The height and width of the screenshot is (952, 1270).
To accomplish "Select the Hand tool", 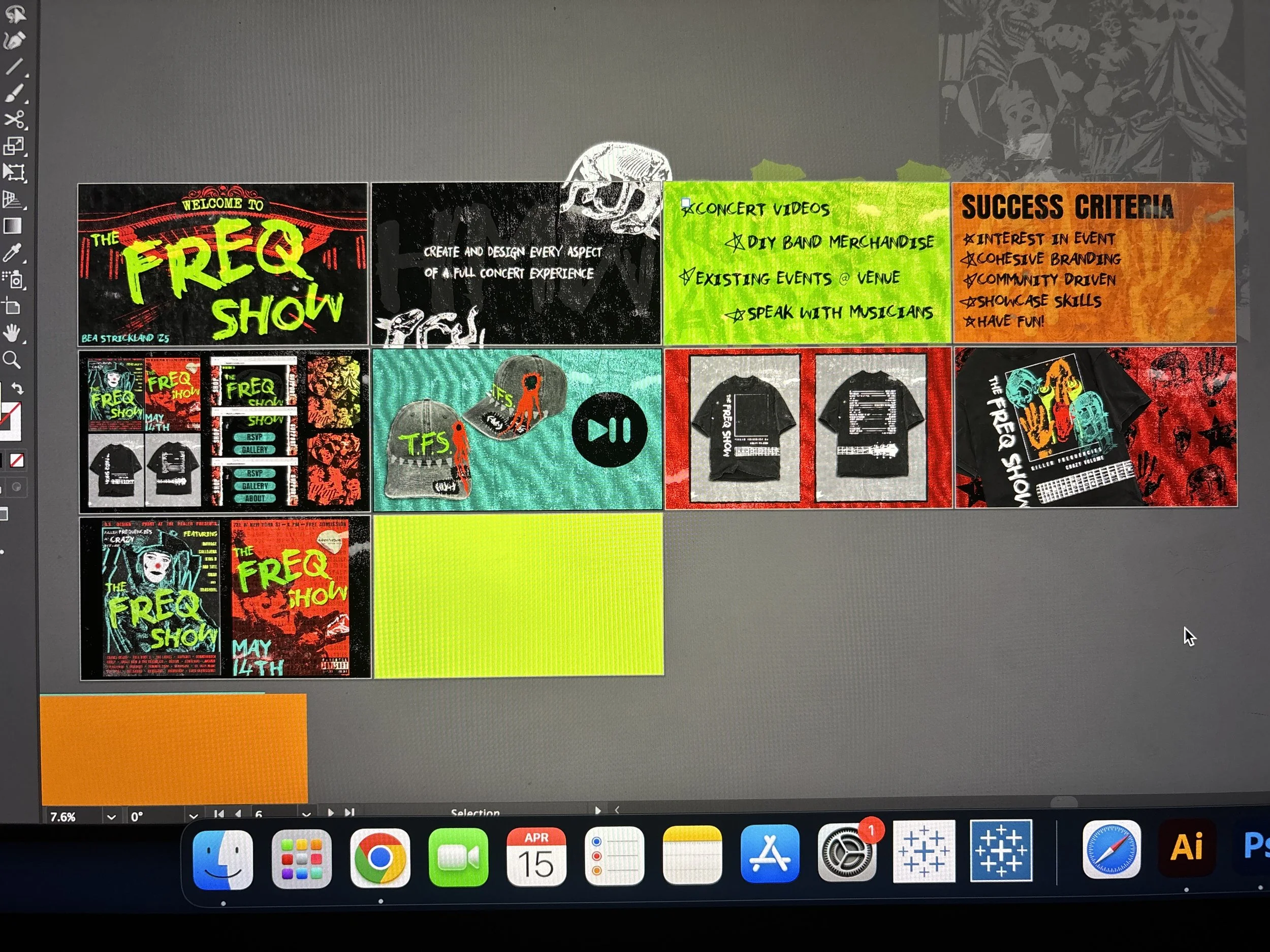I will point(13,333).
